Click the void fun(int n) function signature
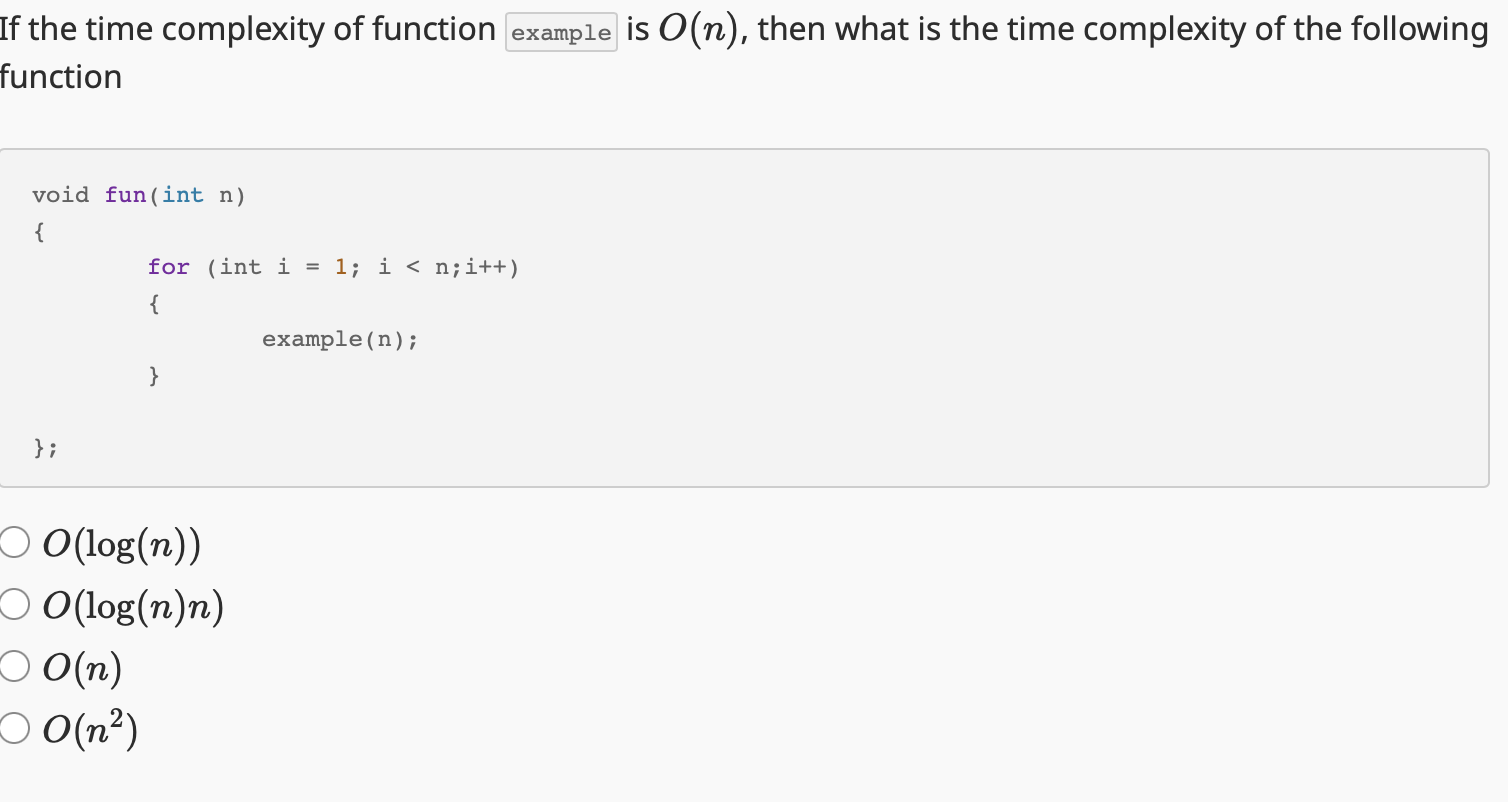1508x802 pixels. tap(139, 195)
